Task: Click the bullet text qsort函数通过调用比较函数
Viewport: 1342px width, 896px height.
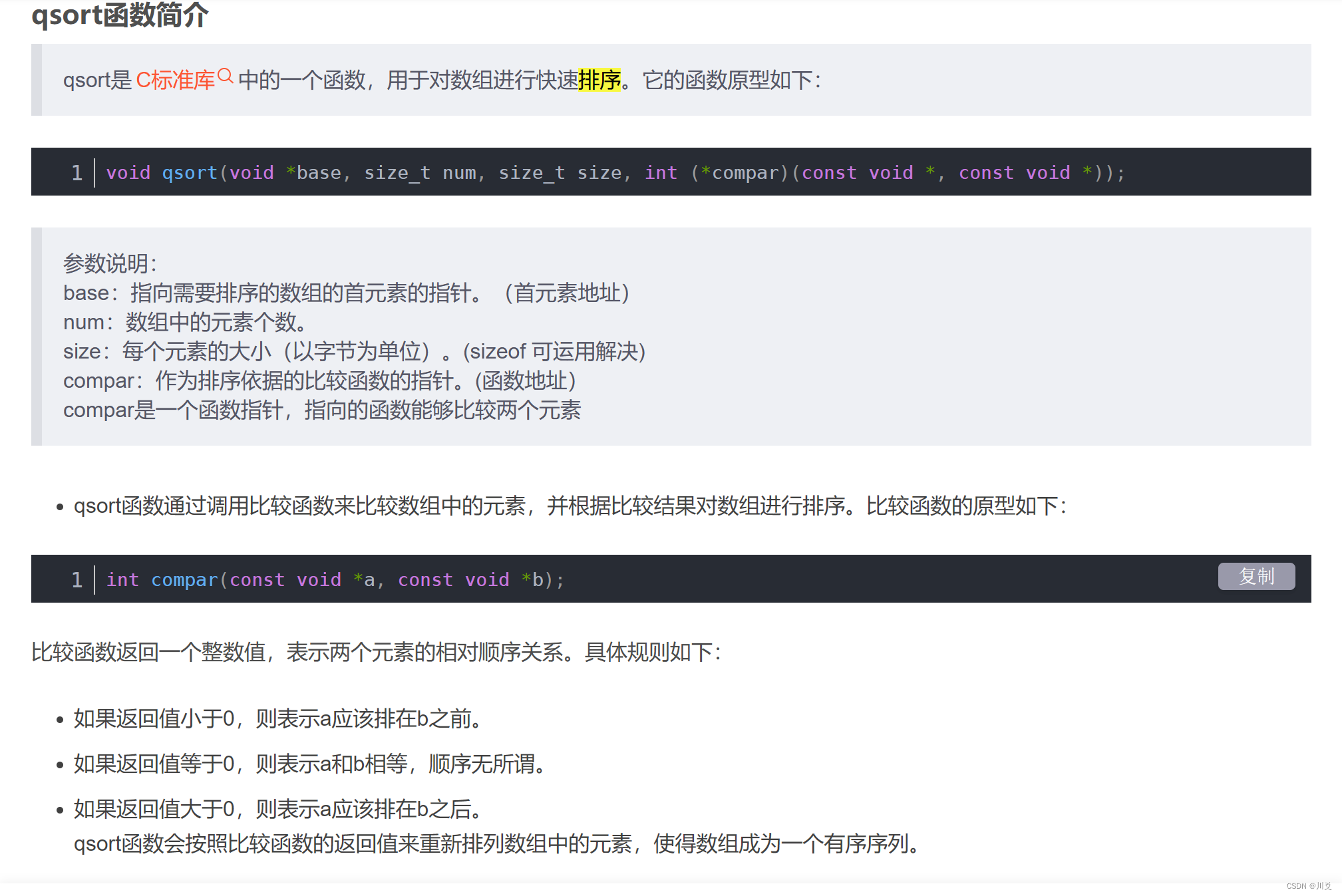Action: [x=570, y=506]
